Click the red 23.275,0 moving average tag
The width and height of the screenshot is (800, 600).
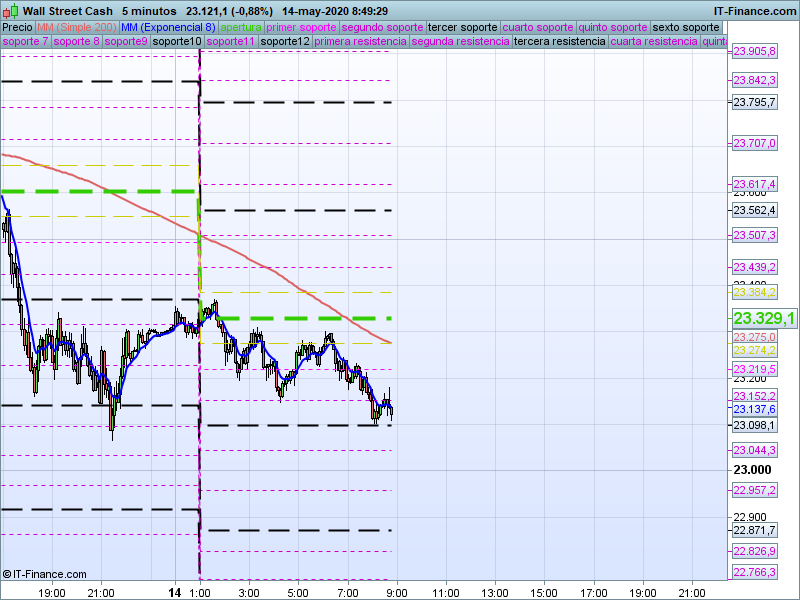(x=755, y=337)
